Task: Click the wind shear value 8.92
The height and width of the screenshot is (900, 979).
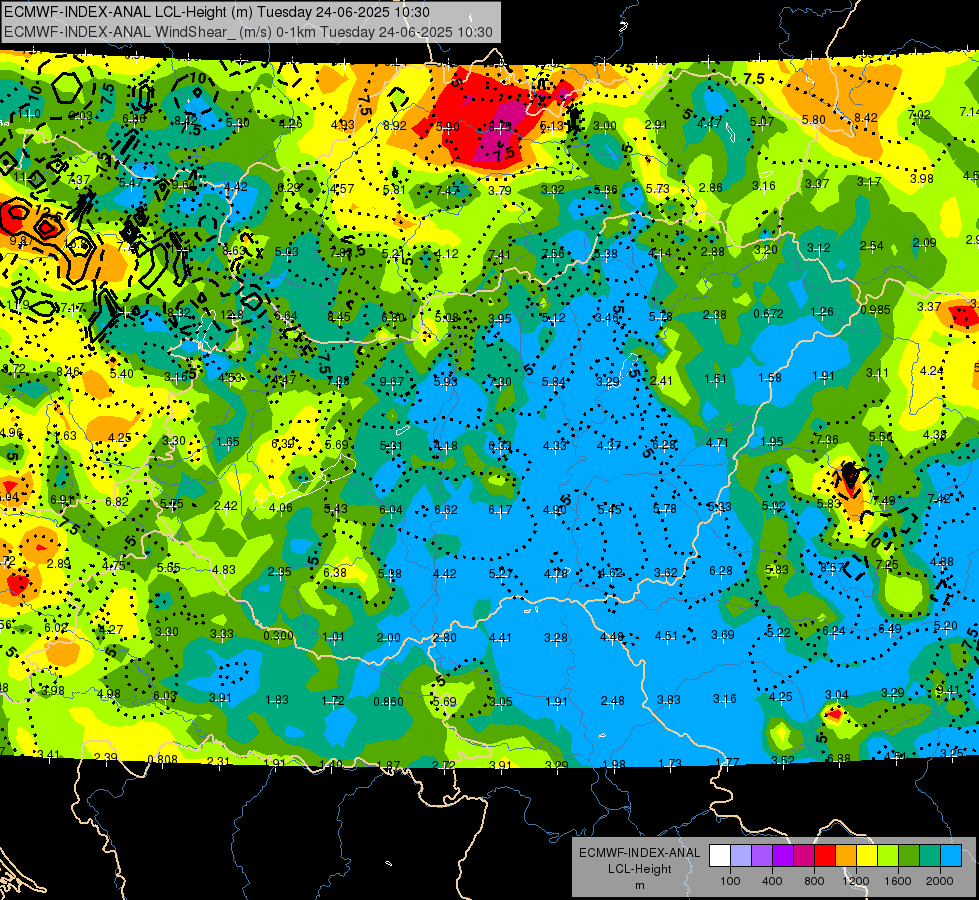Action: (x=395, y=126)
